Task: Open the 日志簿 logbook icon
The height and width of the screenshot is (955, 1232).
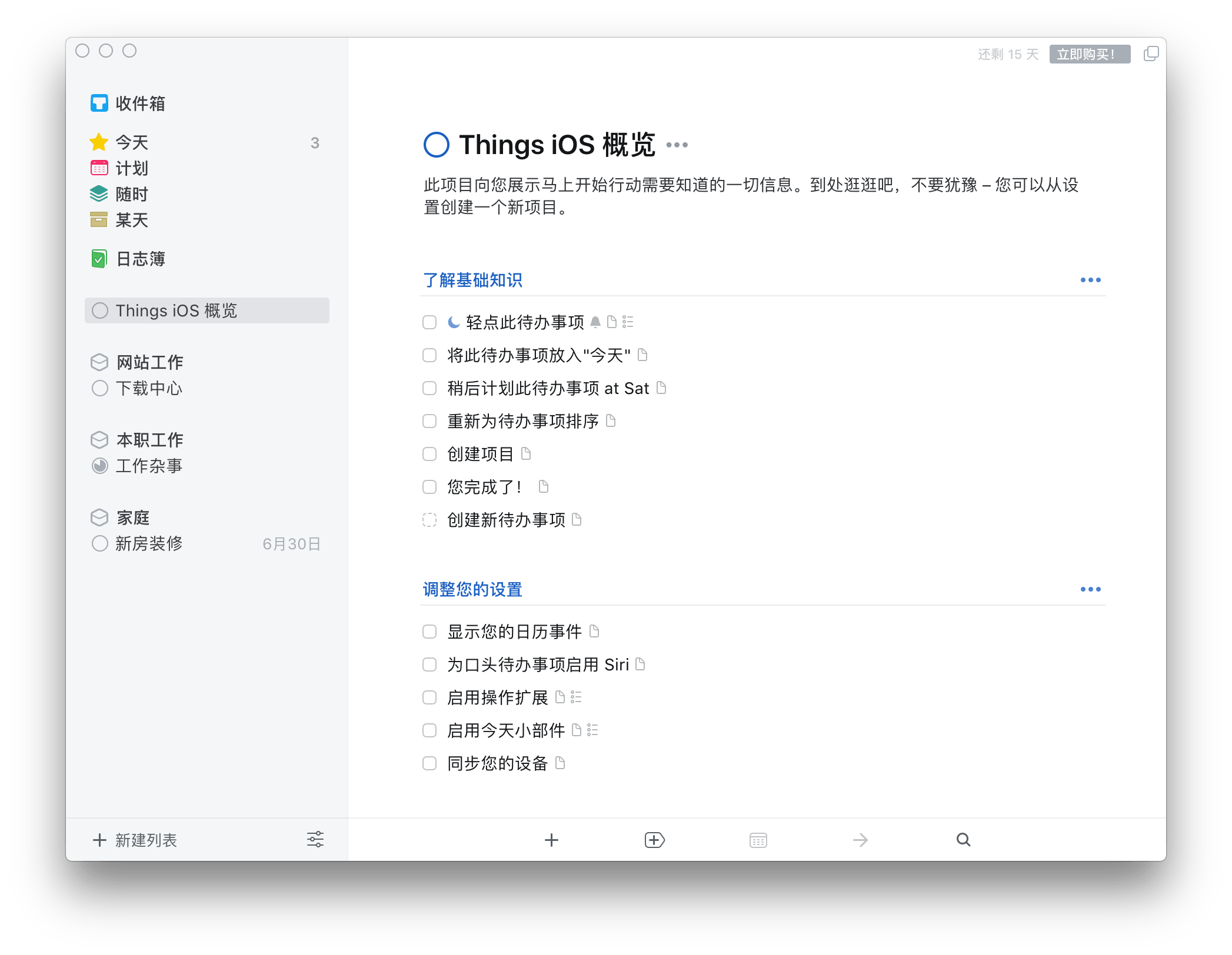Action: pos(99,258)
